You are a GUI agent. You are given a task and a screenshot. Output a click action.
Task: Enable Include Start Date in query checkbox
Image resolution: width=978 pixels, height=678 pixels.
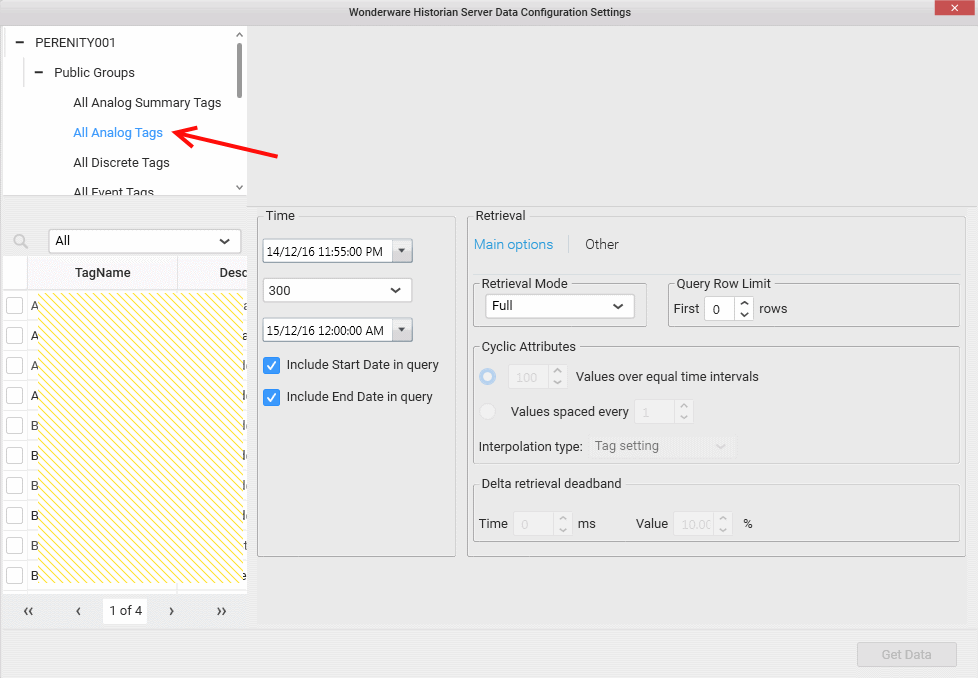click(271, 366)
